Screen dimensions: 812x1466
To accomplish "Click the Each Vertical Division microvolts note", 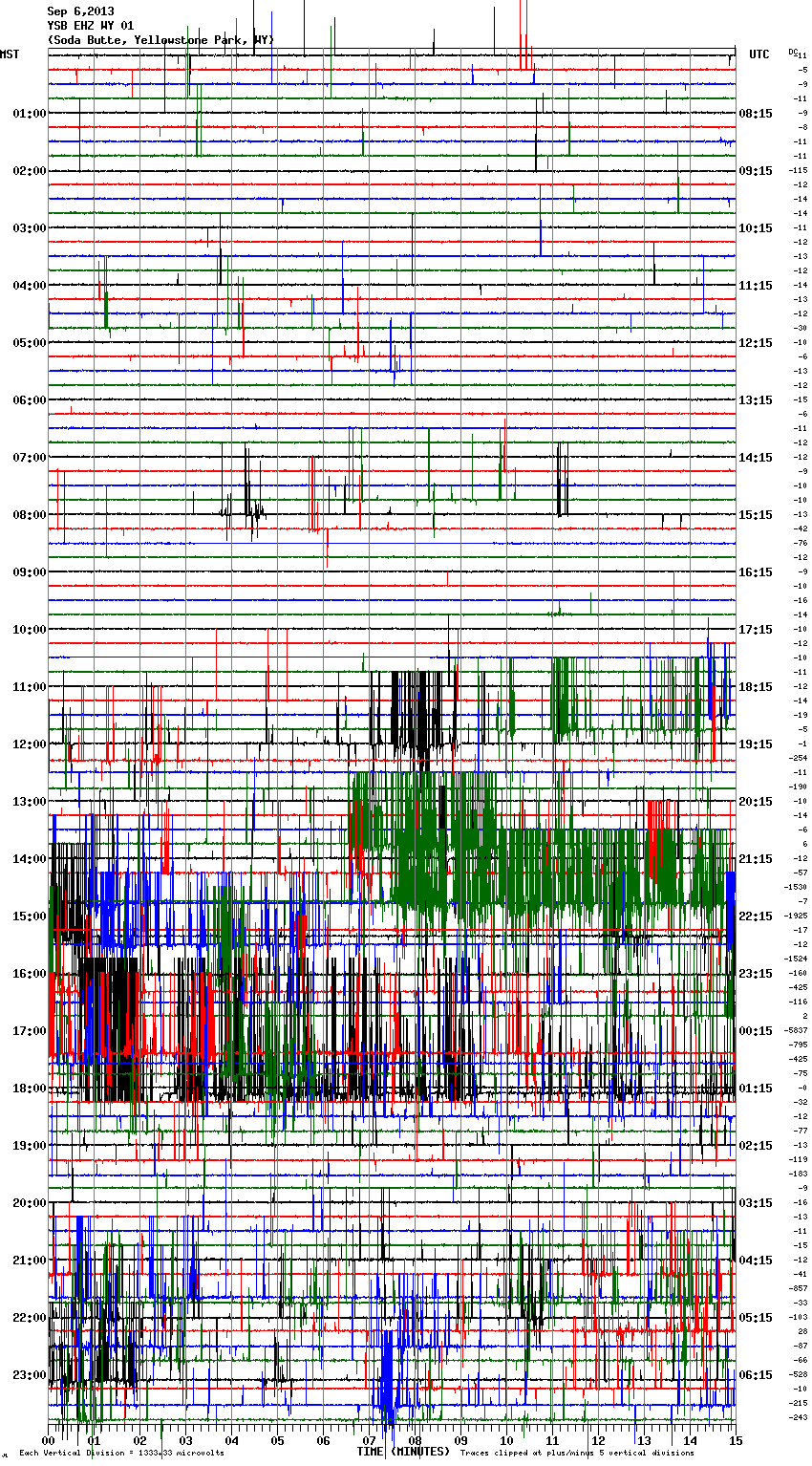I will click(122, 1454).
